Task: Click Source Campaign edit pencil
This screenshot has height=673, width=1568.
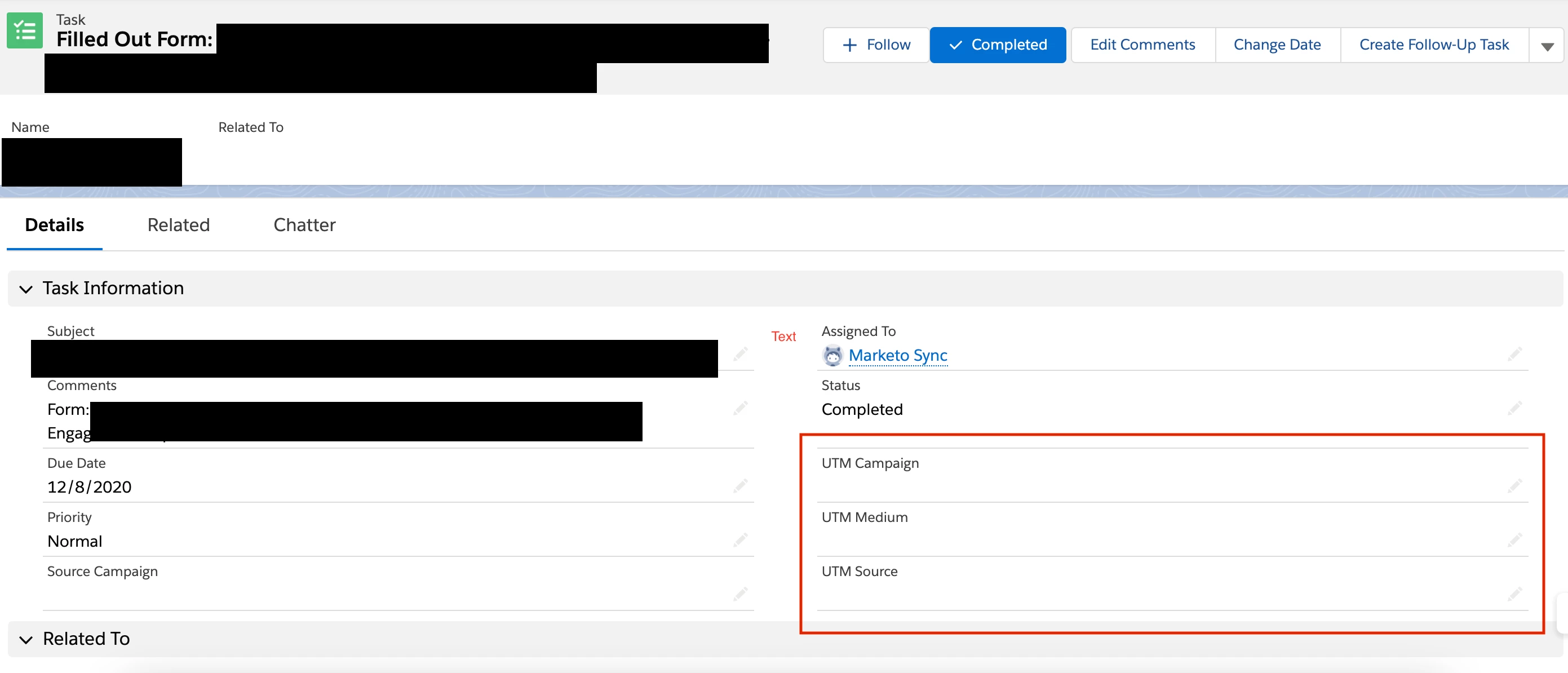Action: [x=739, y=594]
